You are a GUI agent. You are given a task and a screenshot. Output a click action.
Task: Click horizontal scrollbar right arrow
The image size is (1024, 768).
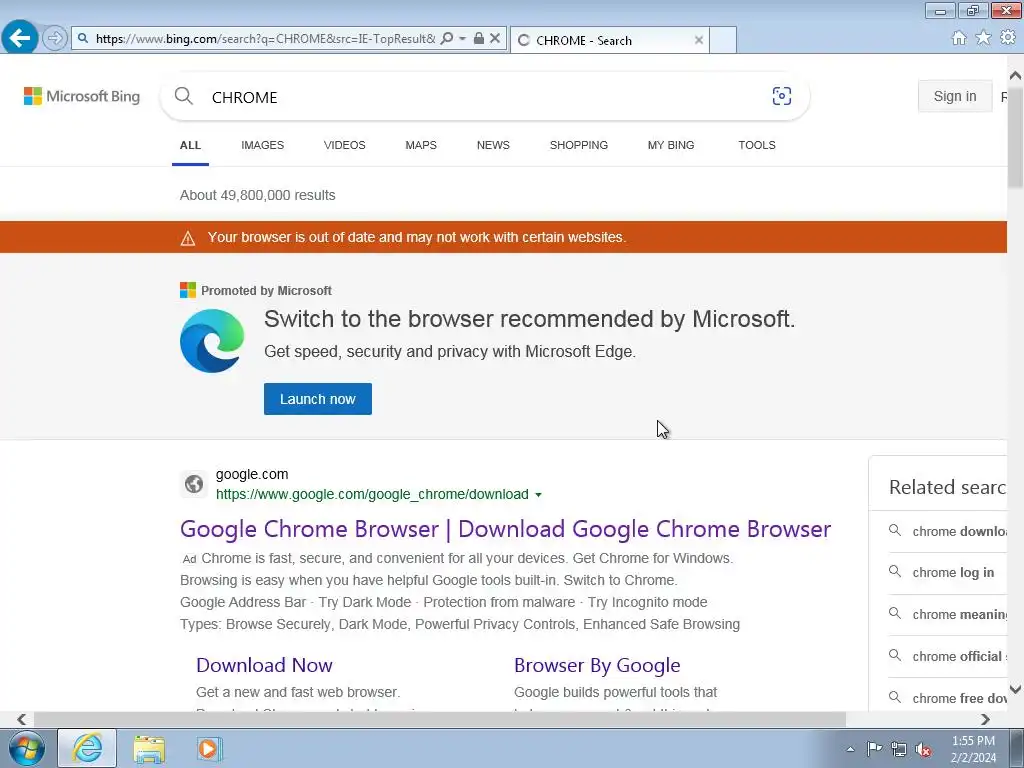pyautogui.click(x=985, y=719)
